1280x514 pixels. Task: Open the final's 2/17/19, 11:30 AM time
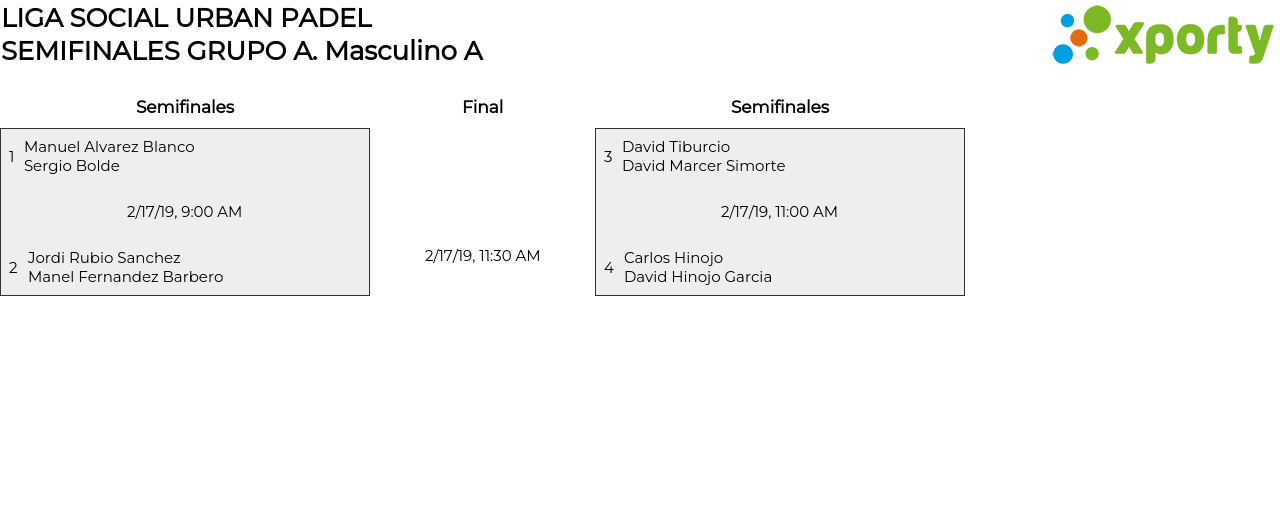[482, 256]
